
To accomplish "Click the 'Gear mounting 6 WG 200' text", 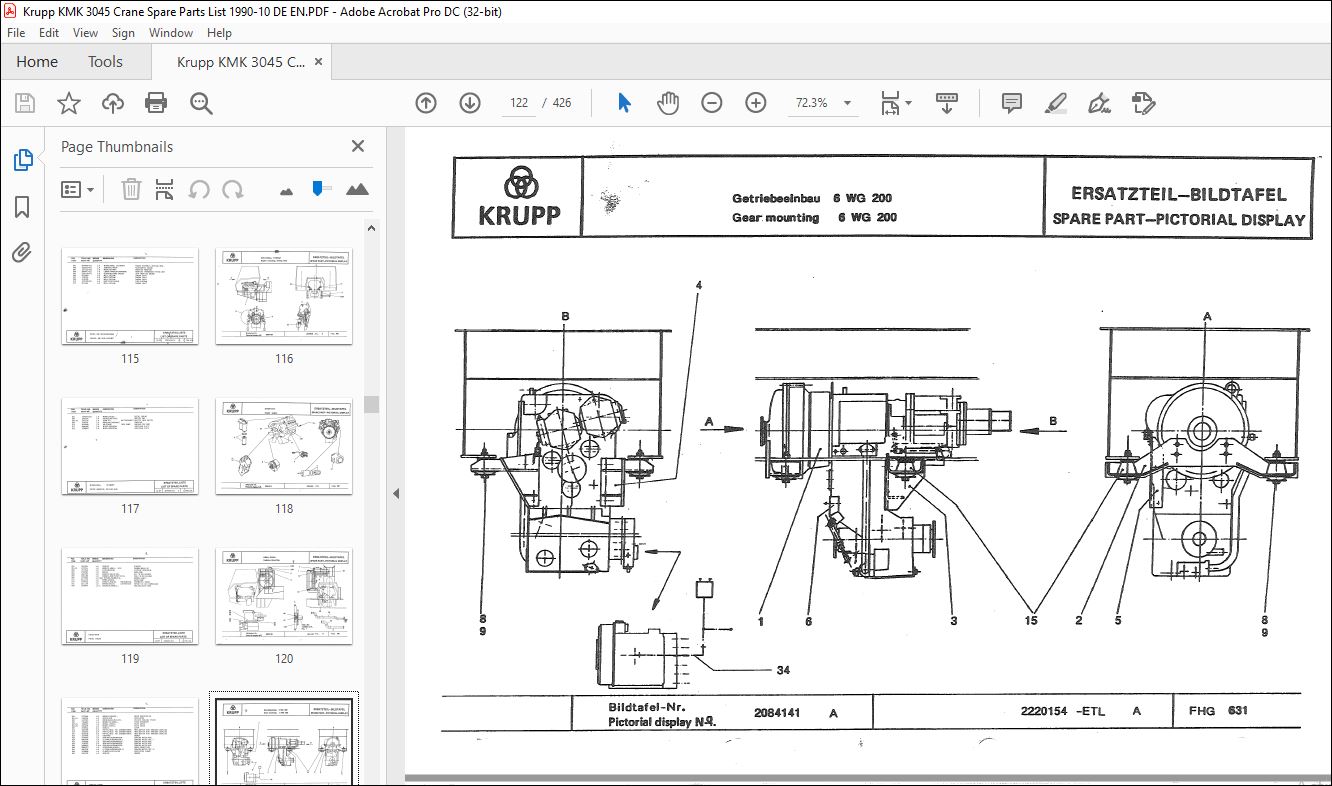I will [x=814, y=217].
